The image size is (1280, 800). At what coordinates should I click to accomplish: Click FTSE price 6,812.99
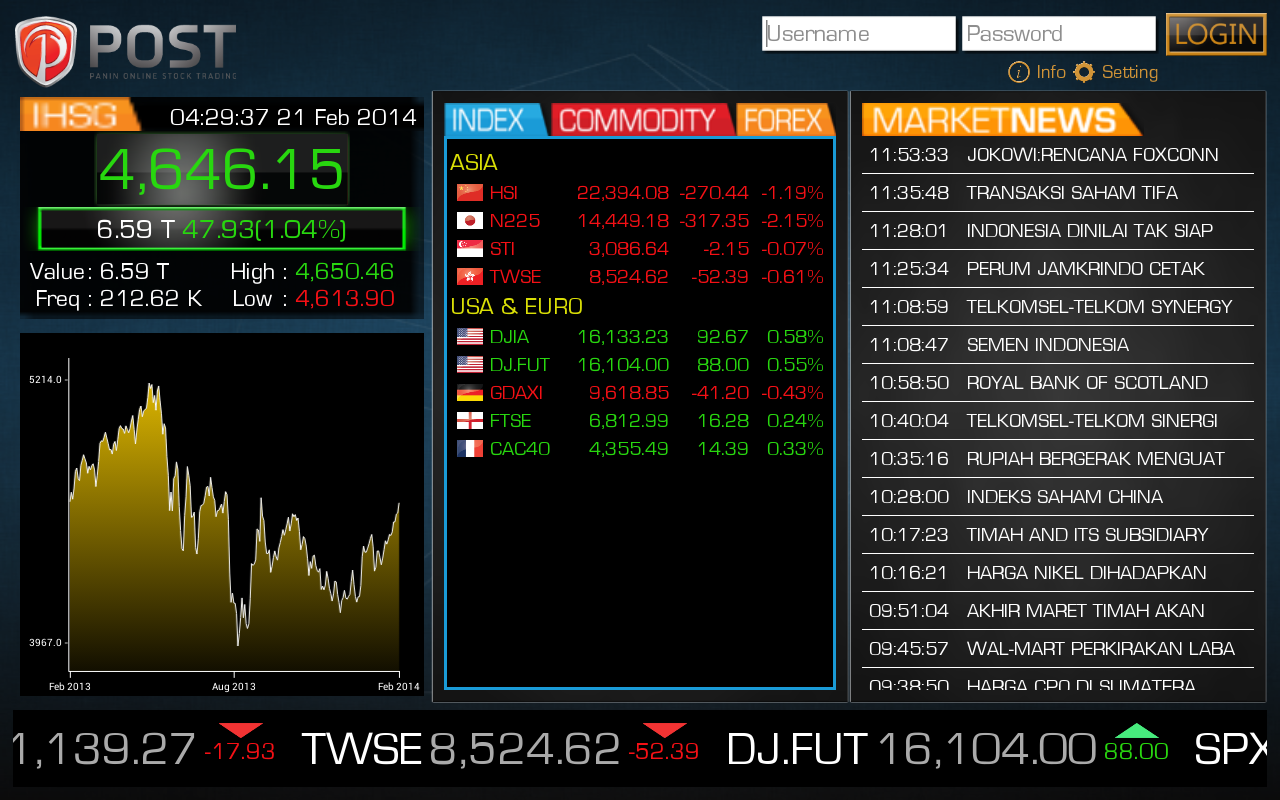[x=629, y=421]
